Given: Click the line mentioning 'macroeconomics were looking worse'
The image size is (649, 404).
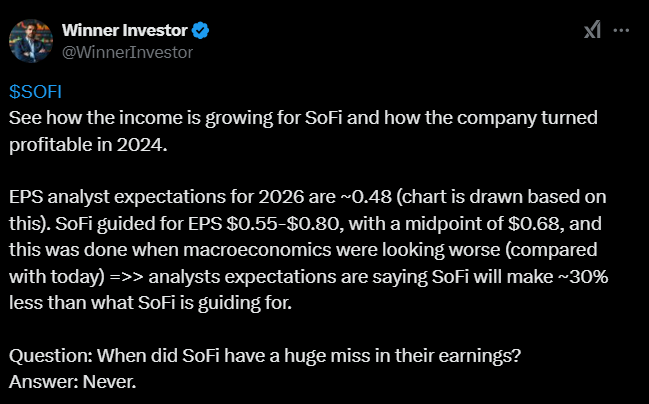Looking at the screenshot, I should pos(300,248).
